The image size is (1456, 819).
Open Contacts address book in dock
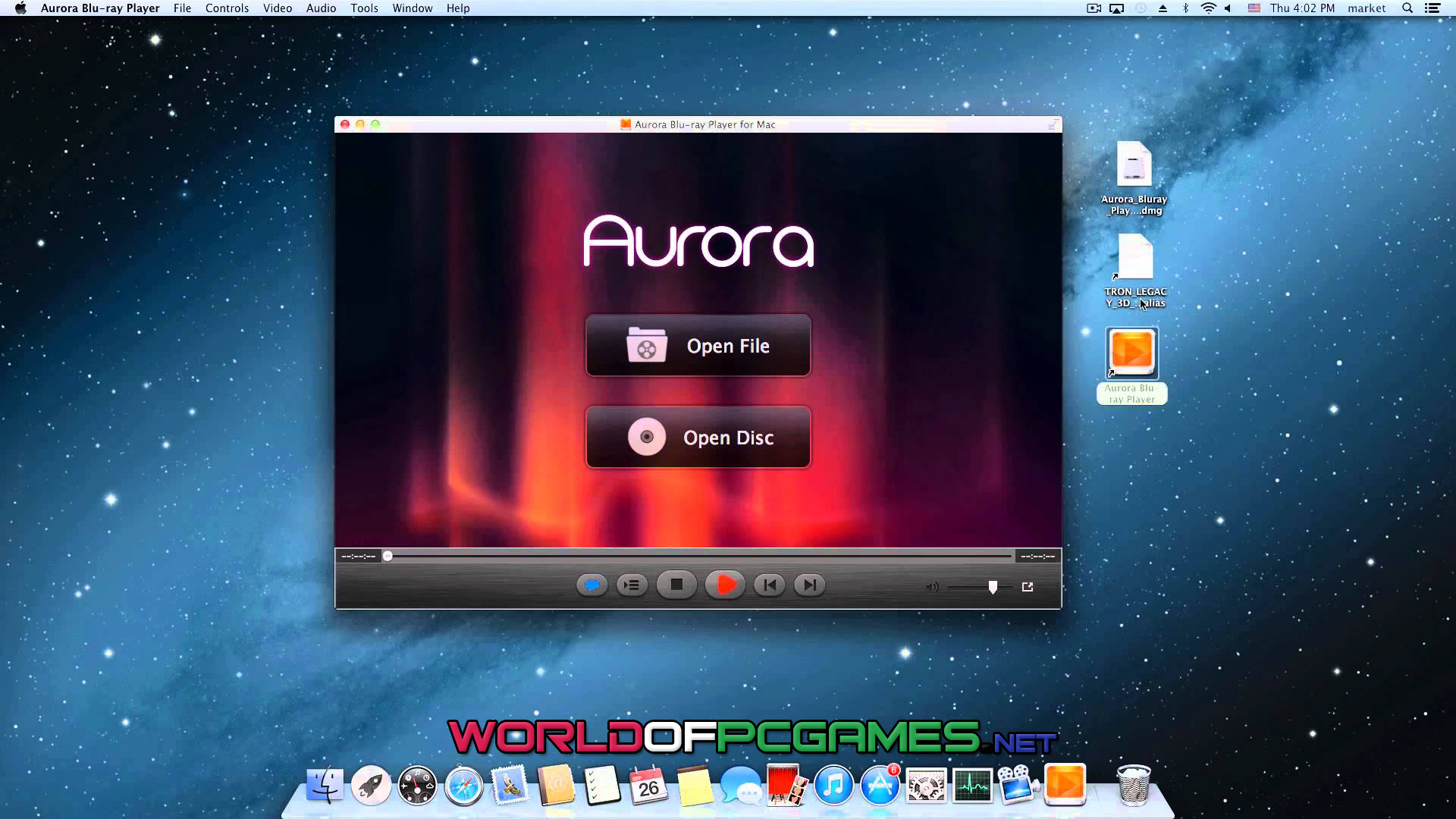pyautogui.click(x=556, y=785)
